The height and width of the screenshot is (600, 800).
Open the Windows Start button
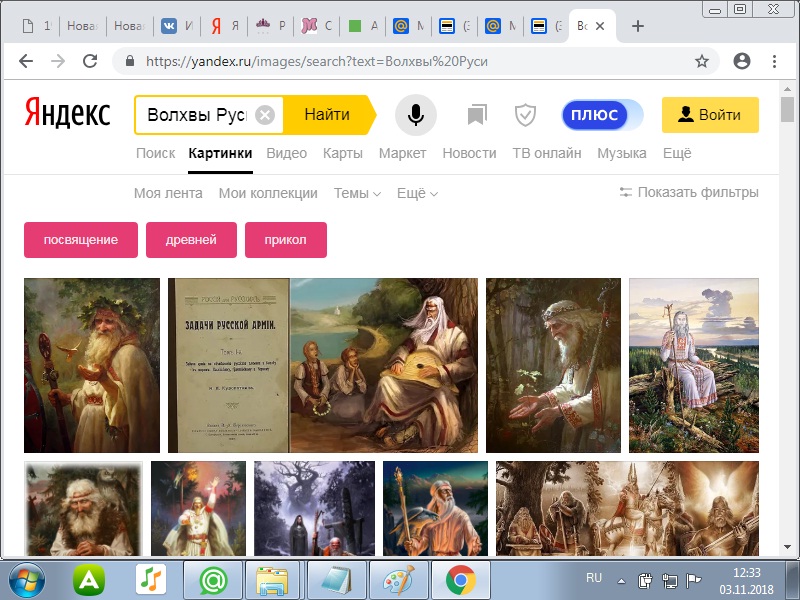click(27, 580)
